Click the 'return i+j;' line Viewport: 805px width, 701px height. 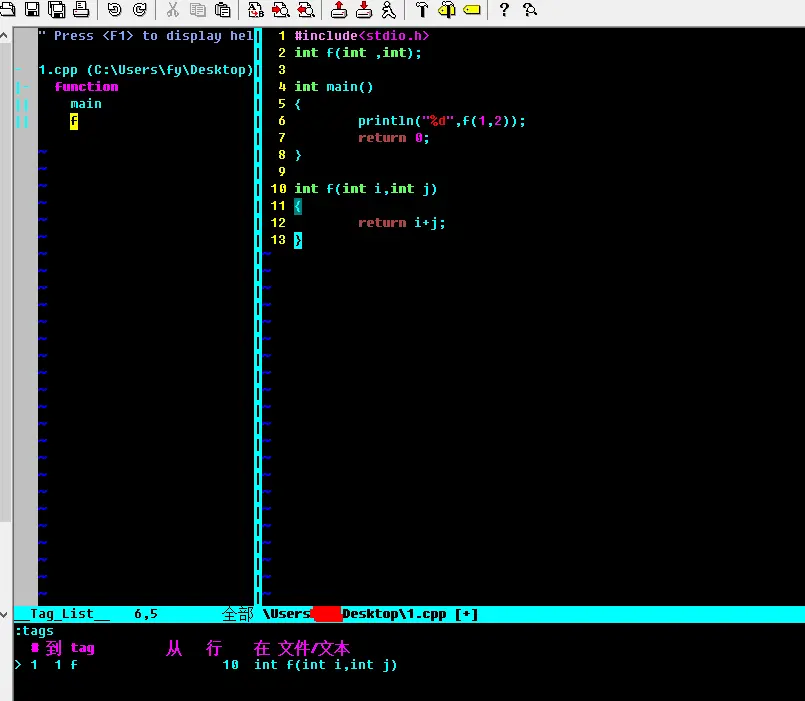(x=401, y=223)
